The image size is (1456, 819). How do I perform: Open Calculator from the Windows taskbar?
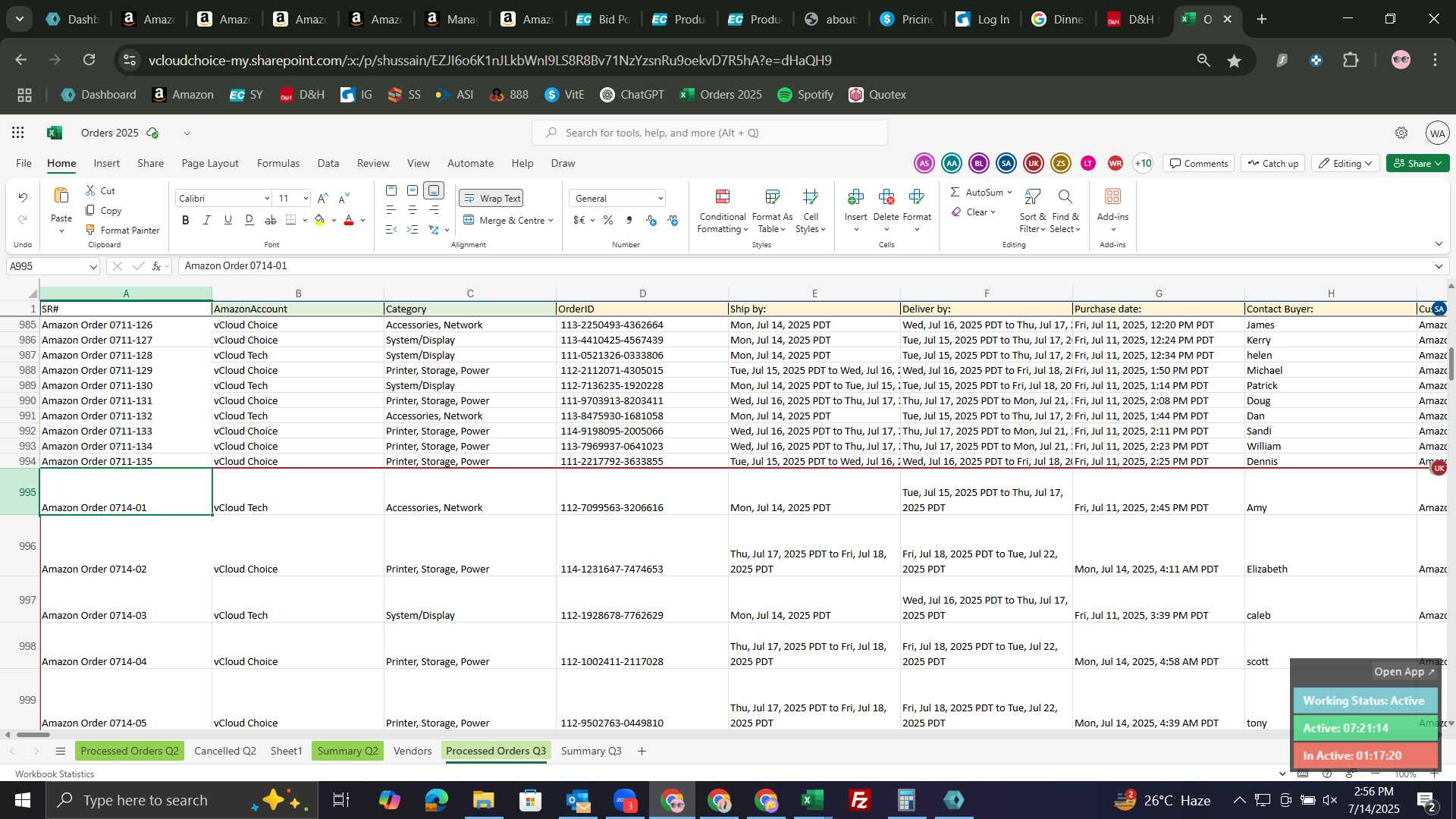click(x=906, y=800)
